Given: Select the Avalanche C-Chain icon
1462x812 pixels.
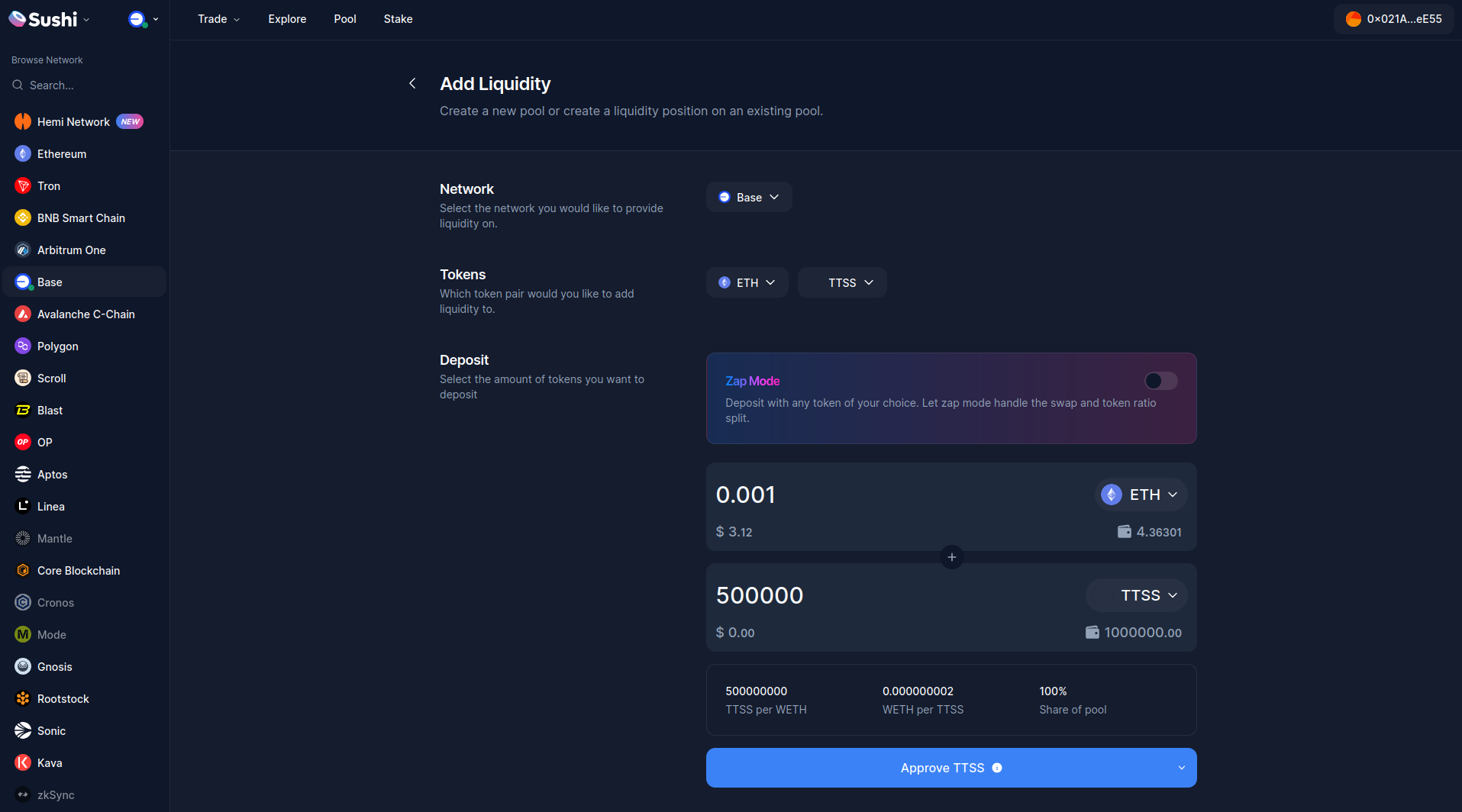Looking at the screenshot, I should click(x=23, y=314).
